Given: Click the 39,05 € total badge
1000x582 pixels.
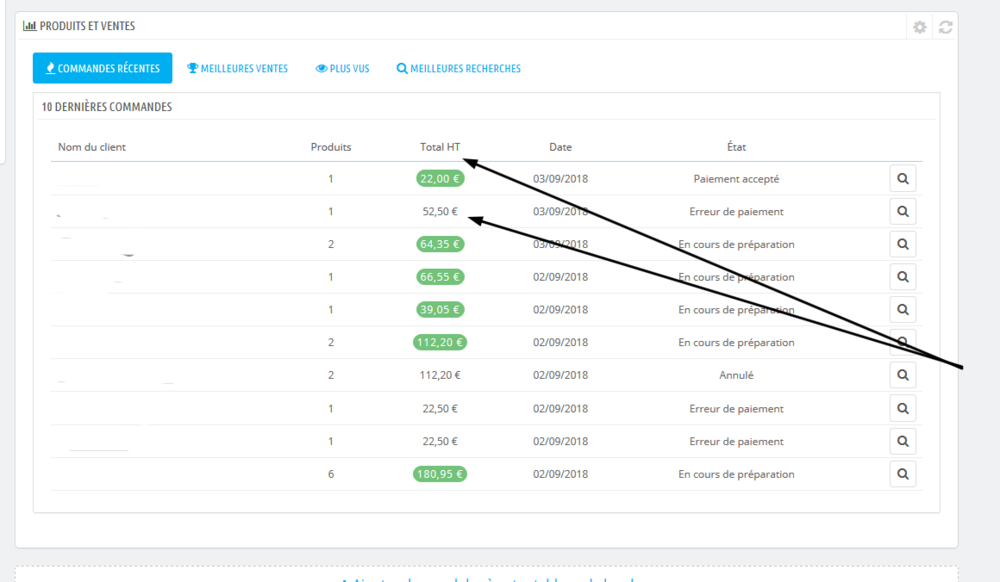Looking at the screenshot, I should click(x=440, y=310).
